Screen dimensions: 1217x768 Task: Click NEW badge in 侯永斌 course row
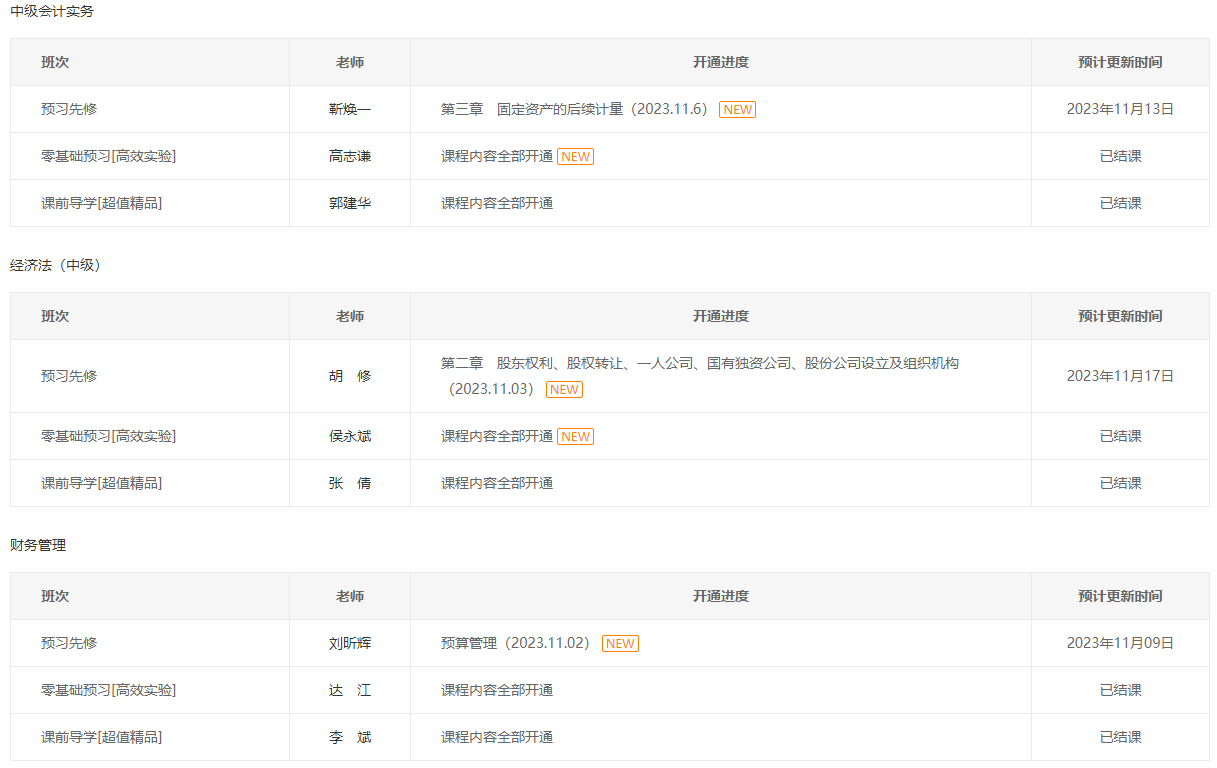(x=575, y=437)
